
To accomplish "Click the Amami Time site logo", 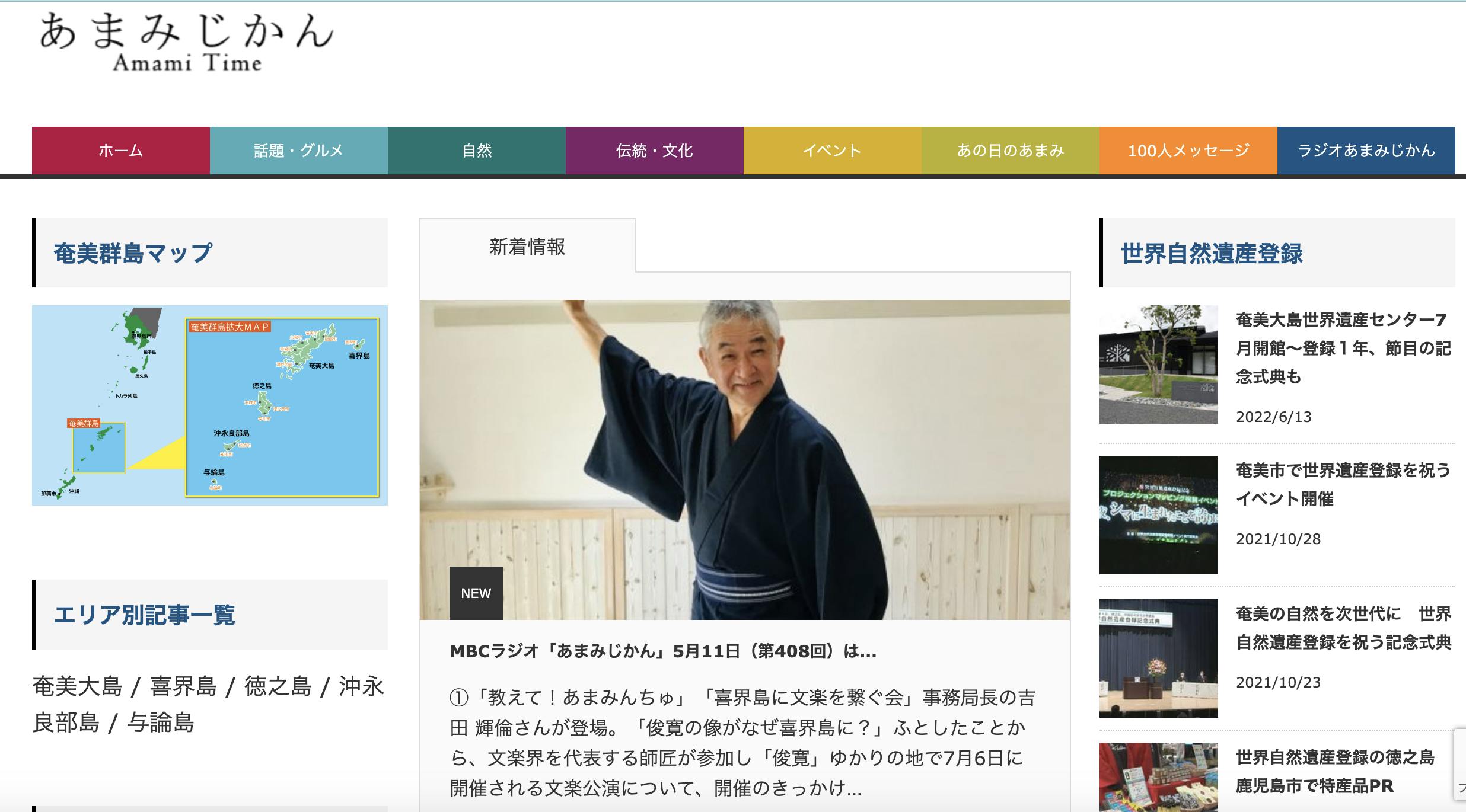I will pos(186,43).
